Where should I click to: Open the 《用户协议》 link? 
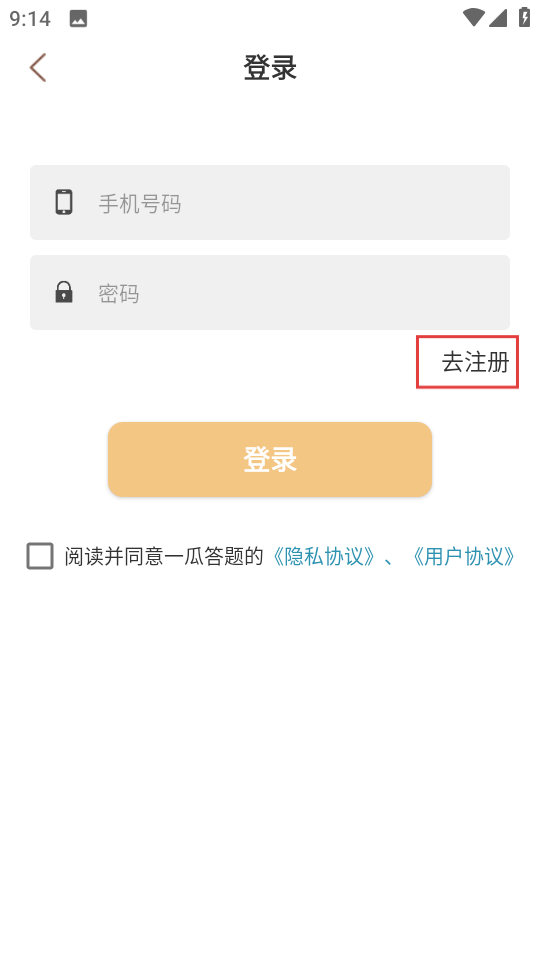click(464, 557)
